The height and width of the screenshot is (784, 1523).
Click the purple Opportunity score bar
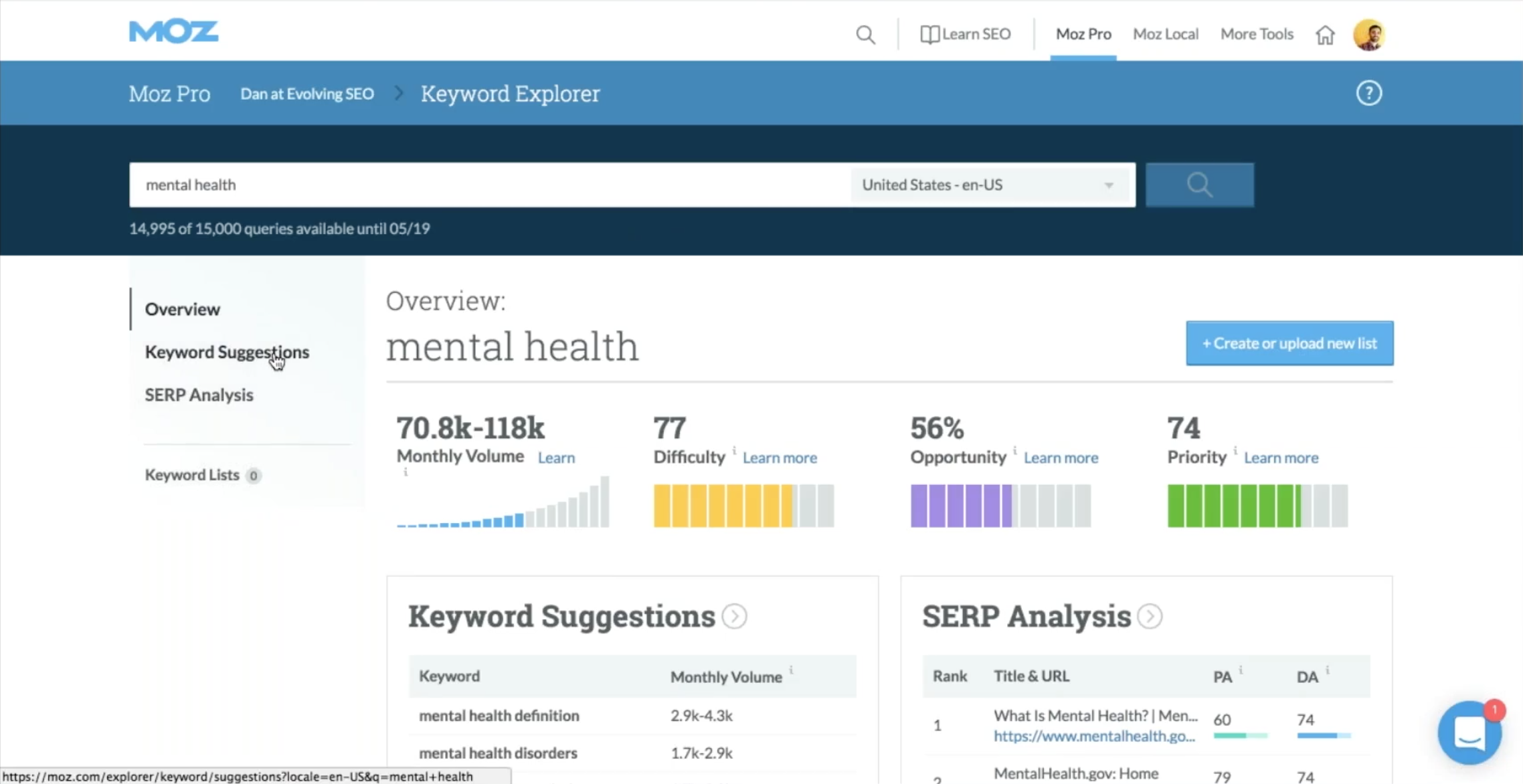coord(1000,506)
